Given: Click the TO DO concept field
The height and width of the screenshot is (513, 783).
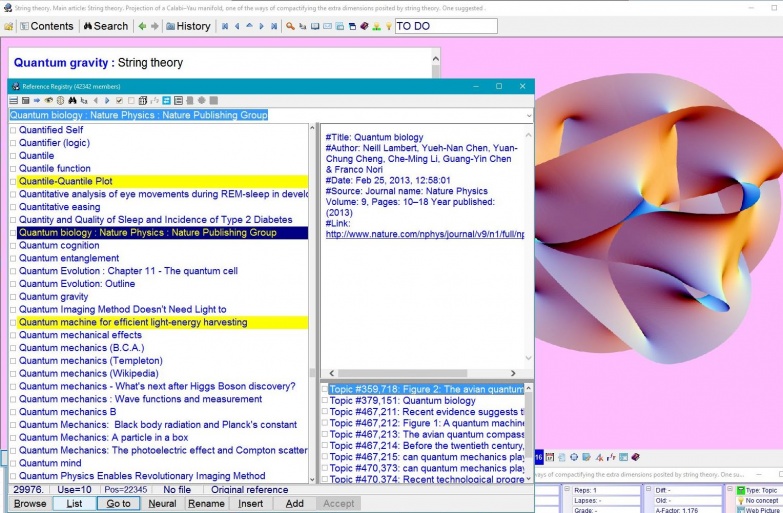Looking at the screenshot, I should point(445,26).
